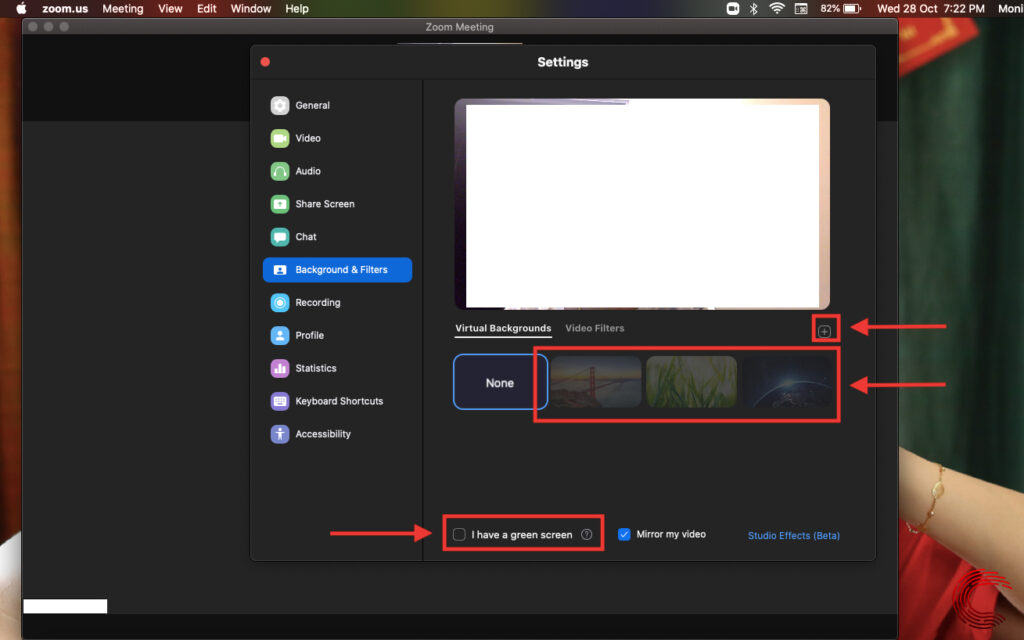Uncheck Mirror my video

pyautogui.click(x=624, y=534)
